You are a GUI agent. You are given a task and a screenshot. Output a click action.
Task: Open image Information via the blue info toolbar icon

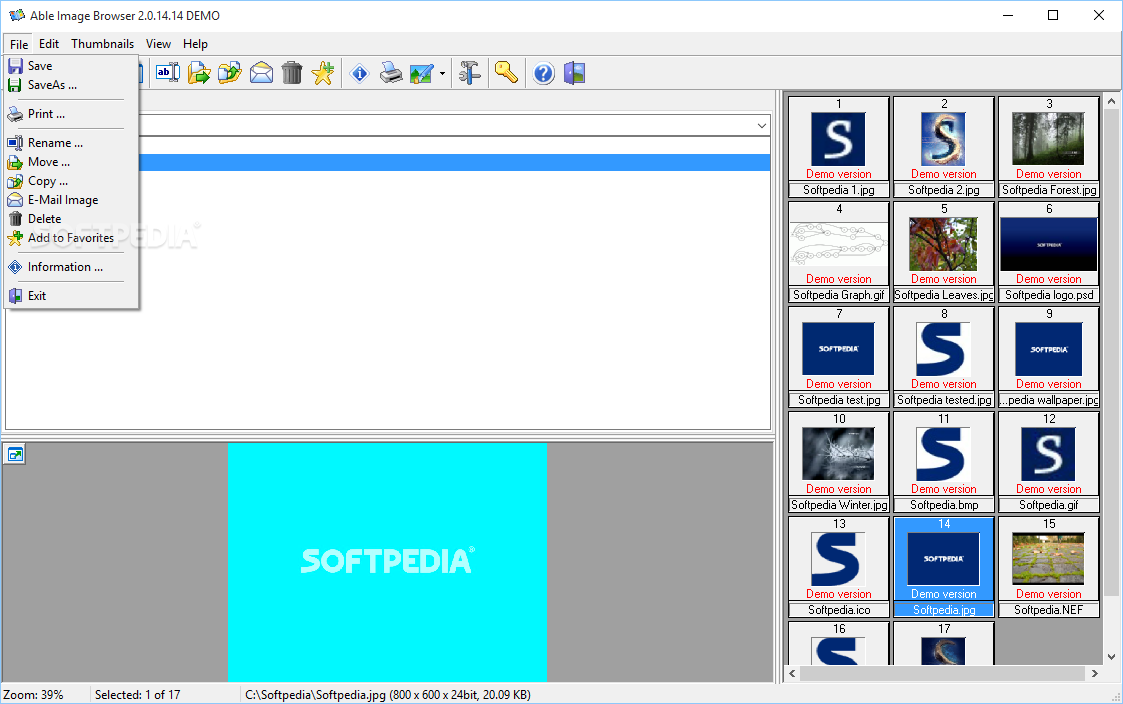pyautogui.click(x=360, y=72)
